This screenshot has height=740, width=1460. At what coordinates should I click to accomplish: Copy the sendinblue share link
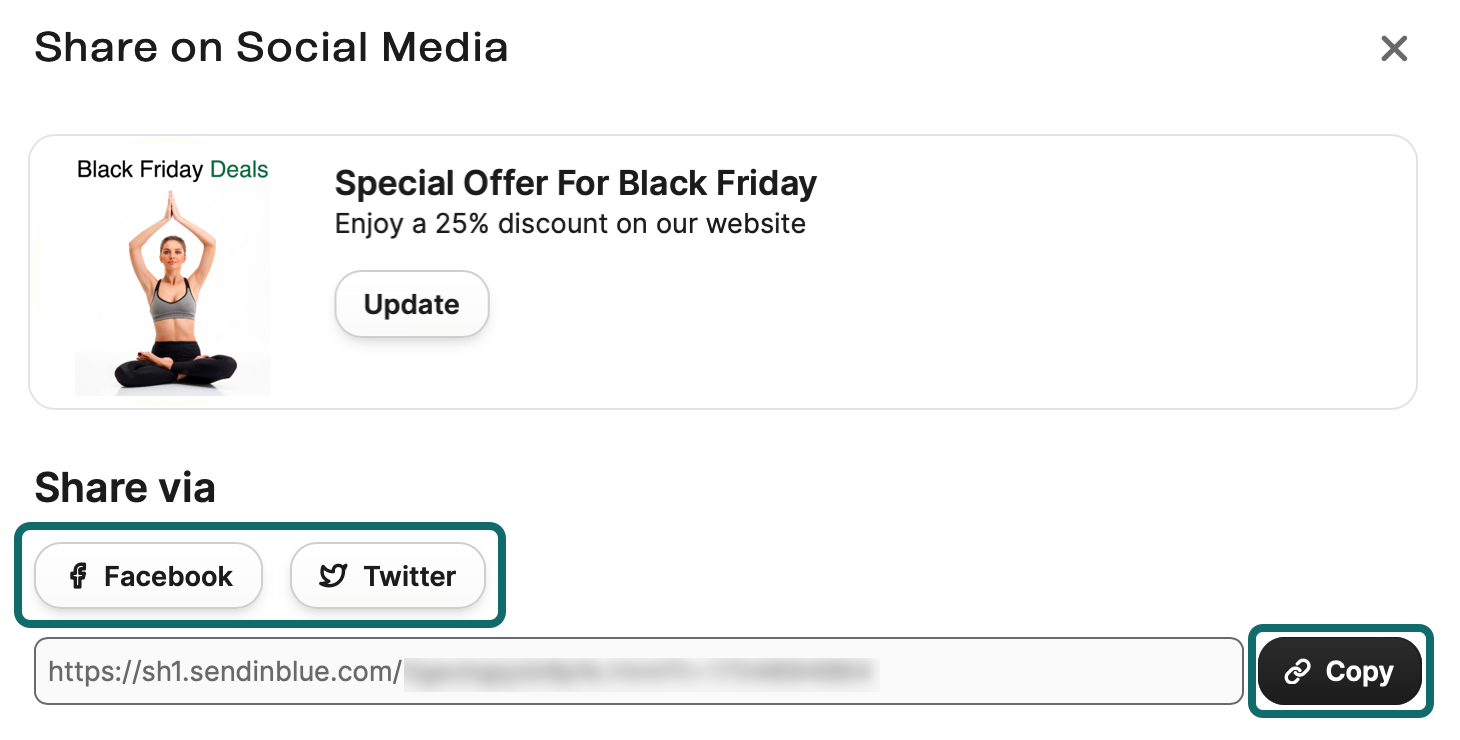pyautogui.click(x=1340, y=671)
